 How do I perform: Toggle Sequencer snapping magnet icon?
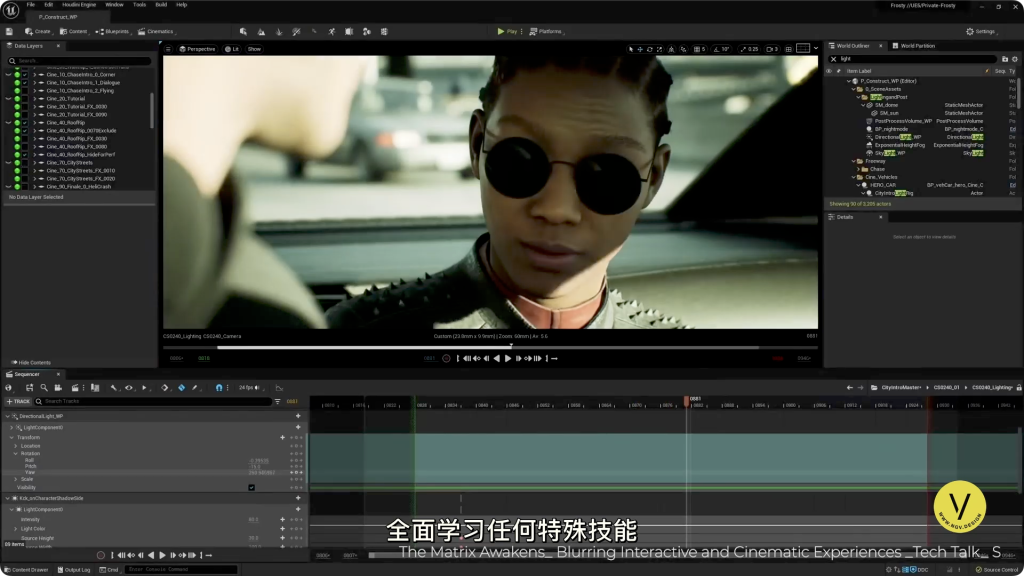tap(219, 388)
